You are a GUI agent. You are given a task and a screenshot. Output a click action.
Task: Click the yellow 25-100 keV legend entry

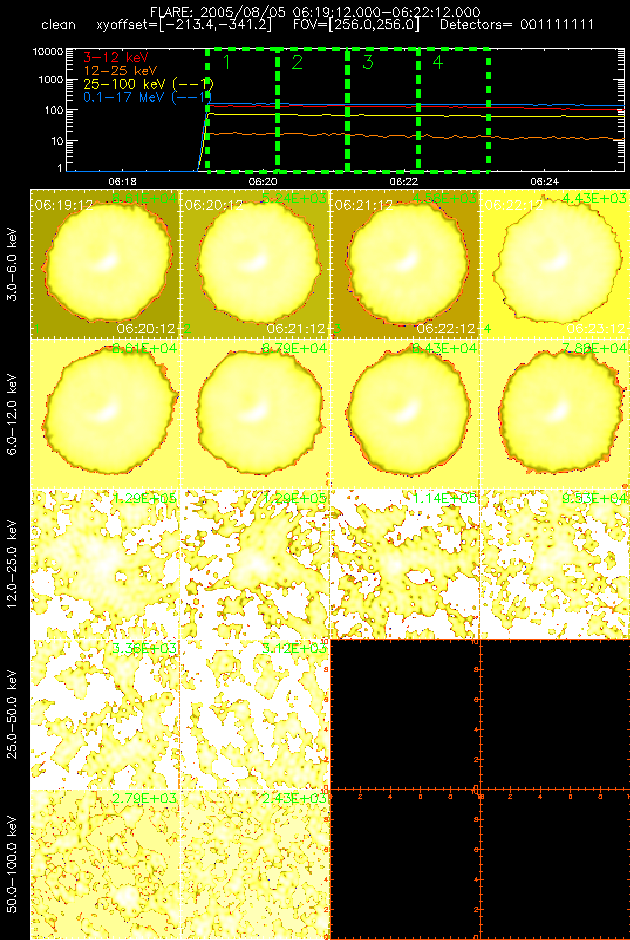click(x=148, y=83)
